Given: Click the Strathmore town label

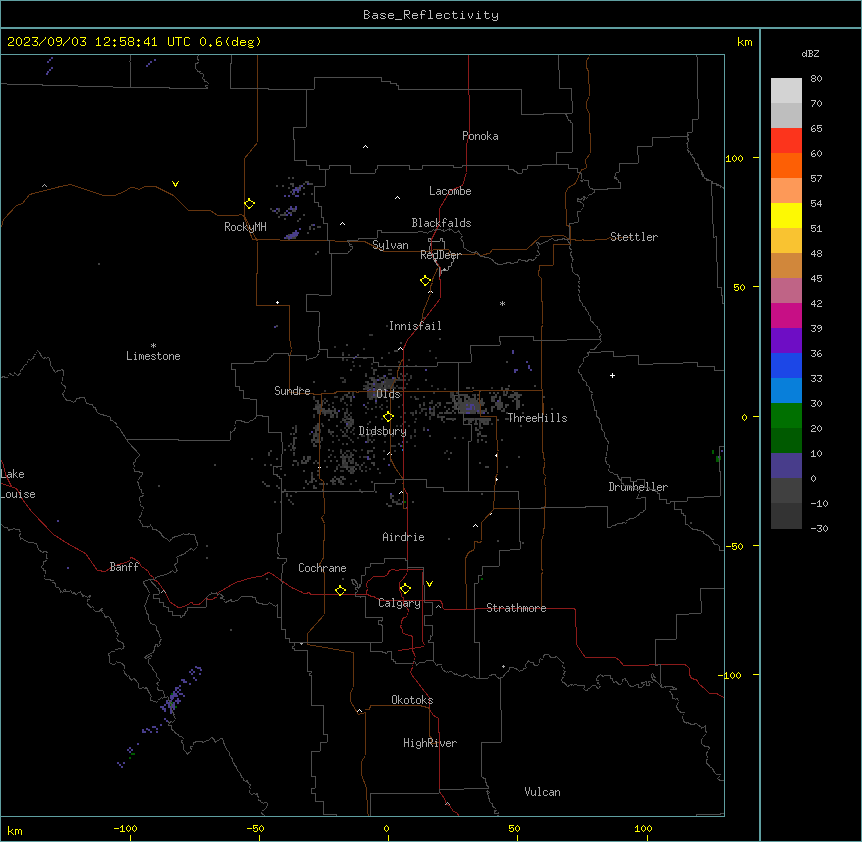Looking at the screenshot, I should (x=516, y=608).
